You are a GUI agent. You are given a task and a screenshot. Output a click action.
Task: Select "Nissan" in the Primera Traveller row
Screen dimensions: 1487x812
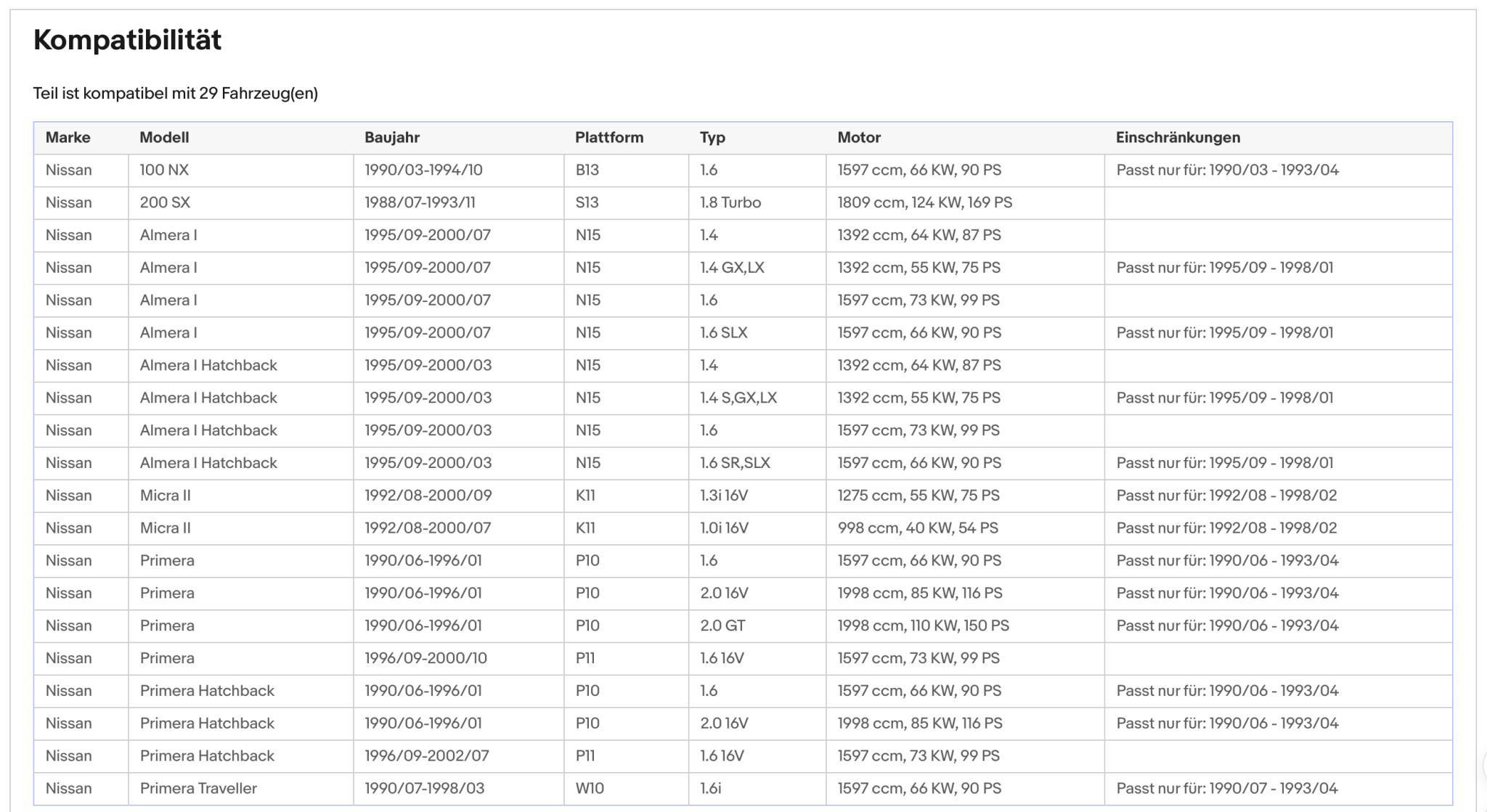(69, 788)
